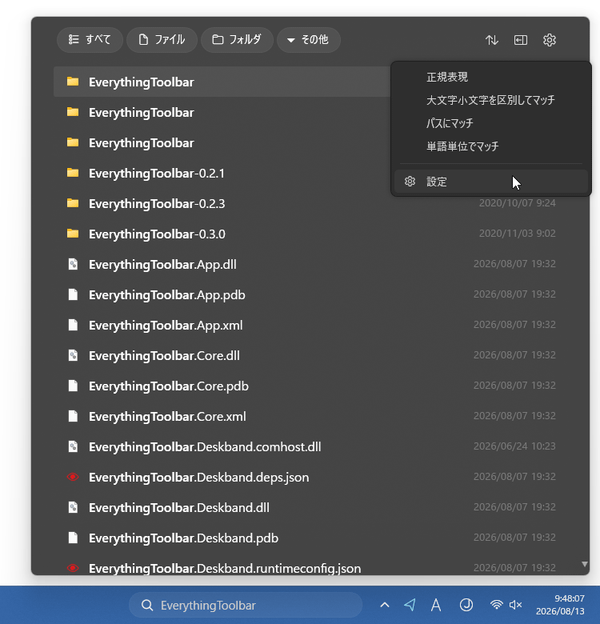The height and width of the screenshot is (624, 600).
Task: Click folder icon of EverythingToolbar-0.2.3
Action: click(73, 203)
